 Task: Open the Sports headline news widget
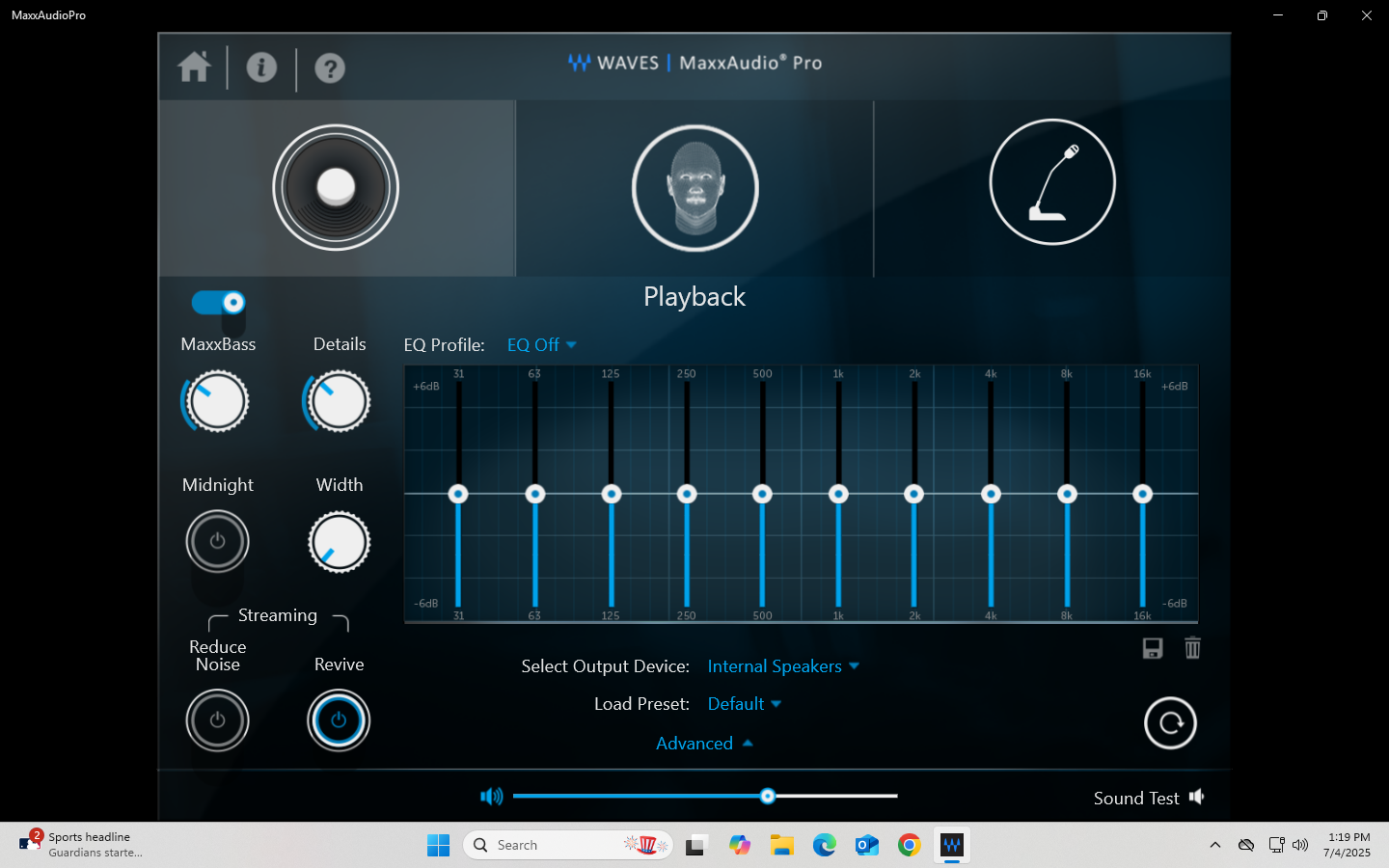tap(81, 845)
